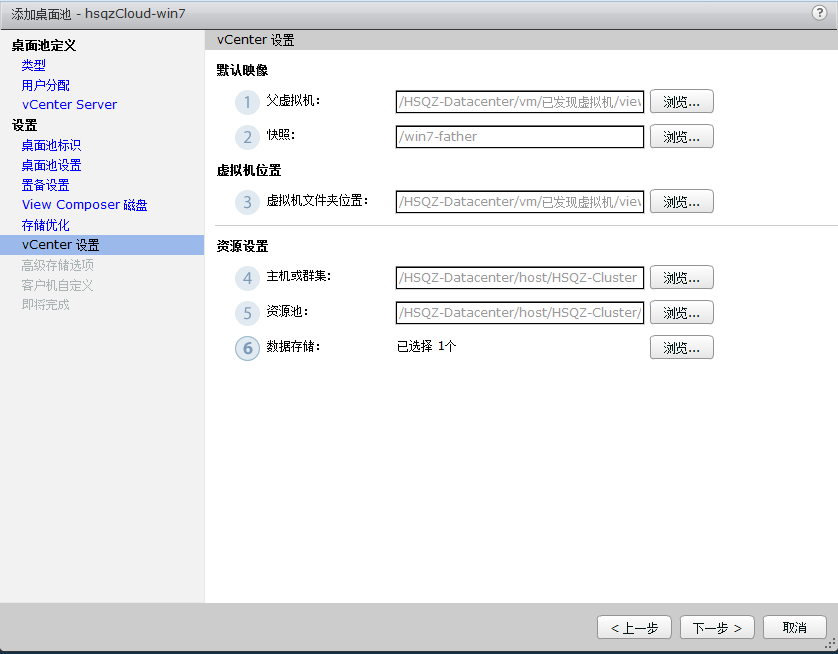
Task: Click the 默认映像 section heading
Action: click(x=242, y=70)
